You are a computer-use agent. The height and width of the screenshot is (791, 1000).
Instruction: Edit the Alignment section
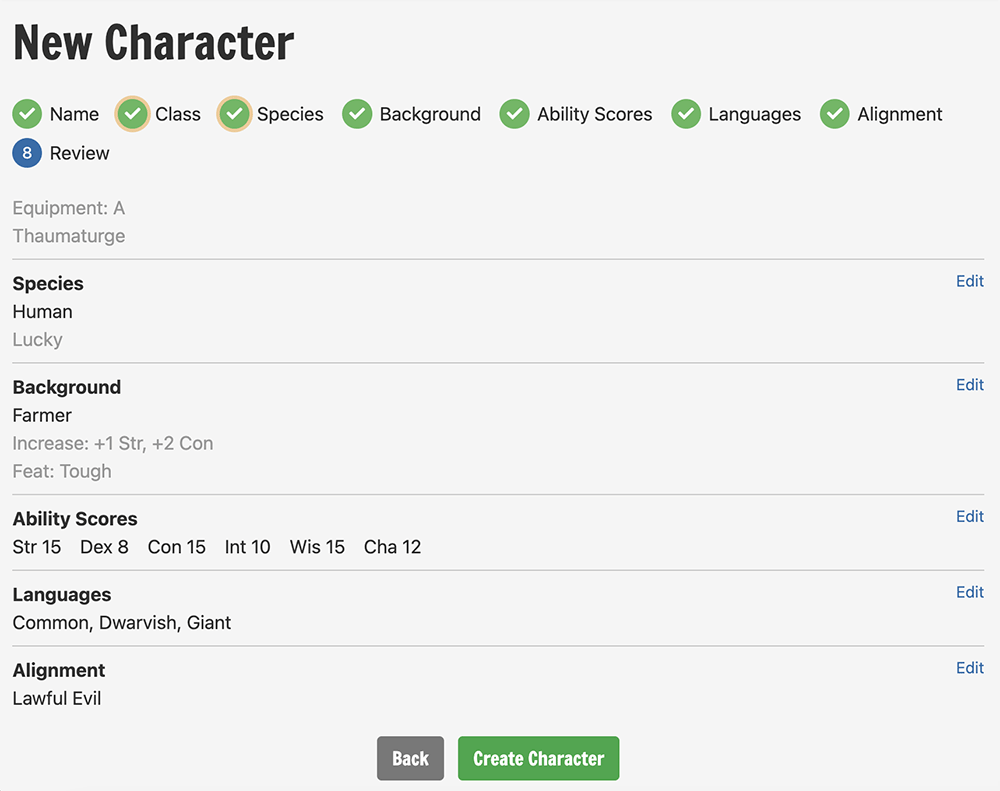click(x=970, y=668)
